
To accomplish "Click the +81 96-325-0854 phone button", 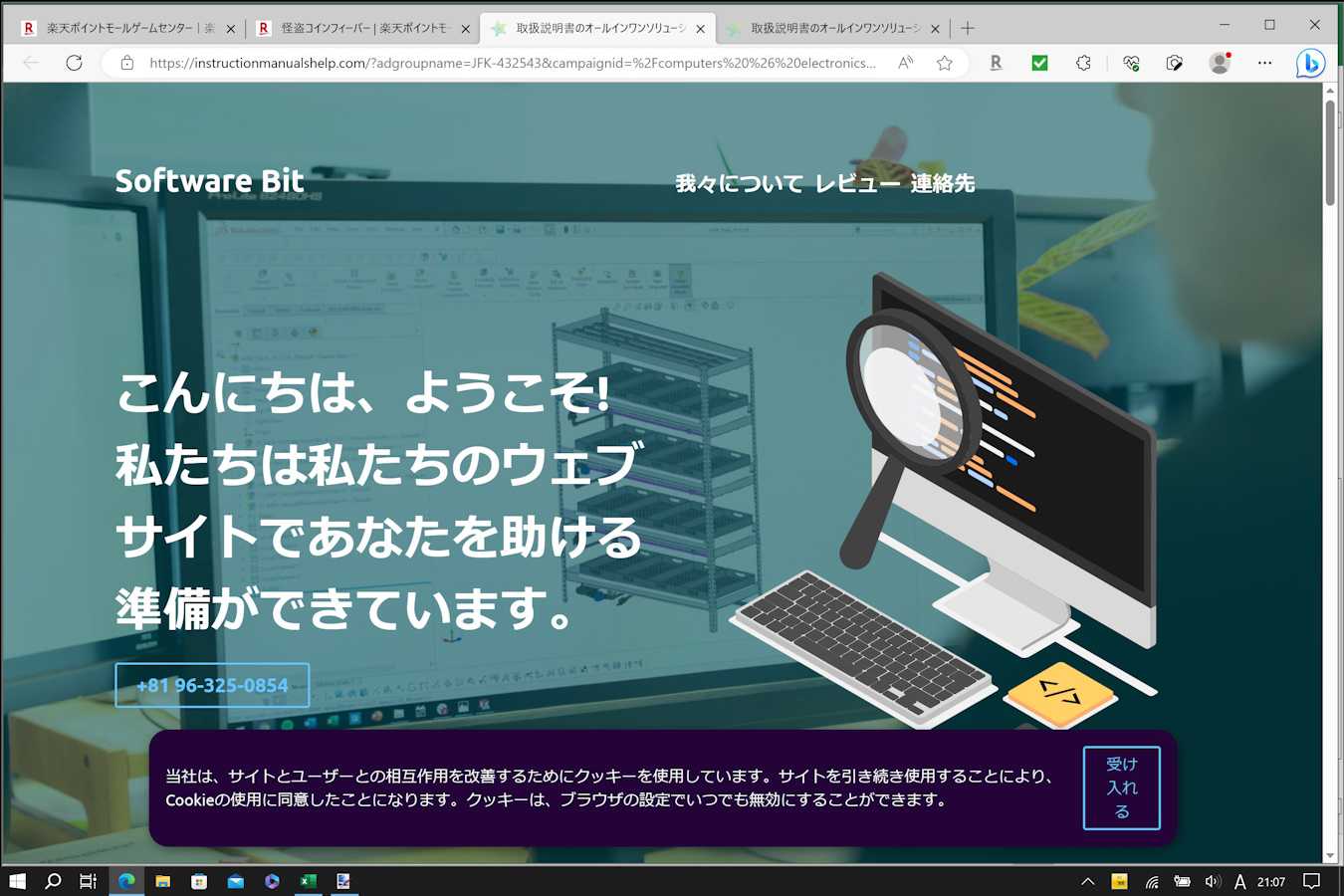I will pyautogui.click(x=212, y=685).
